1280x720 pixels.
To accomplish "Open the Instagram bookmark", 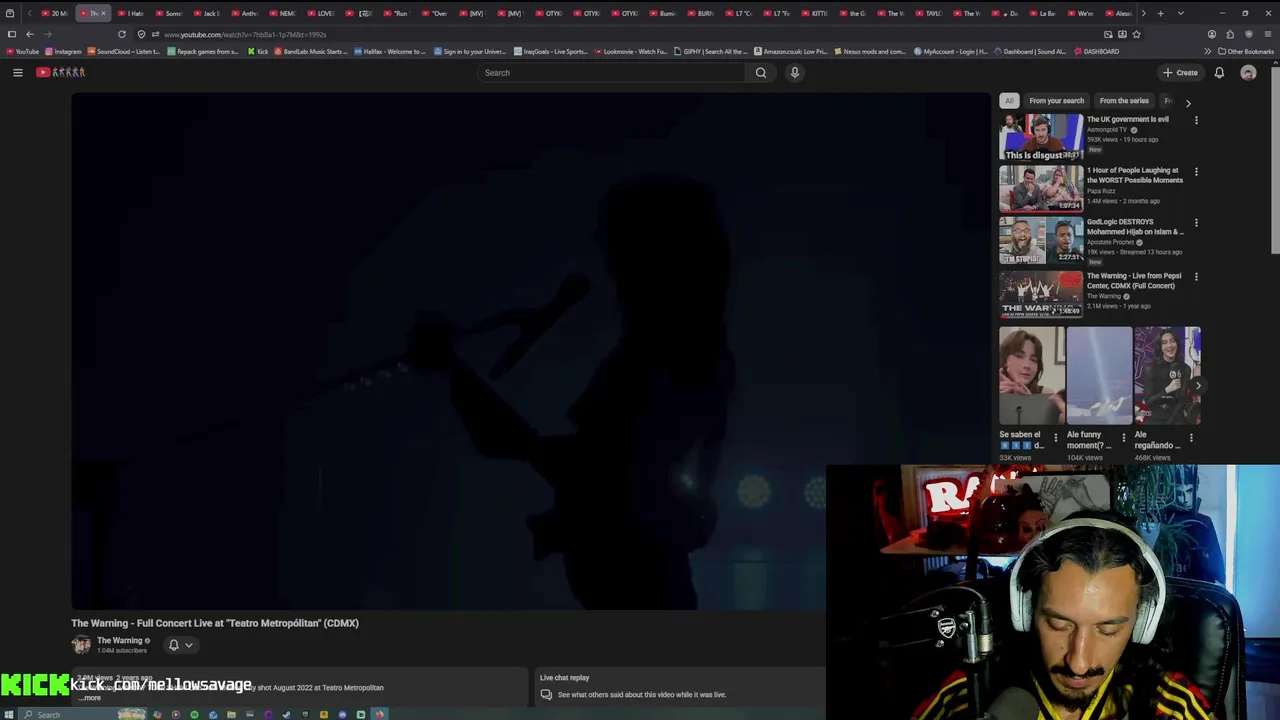I will 63,51.
